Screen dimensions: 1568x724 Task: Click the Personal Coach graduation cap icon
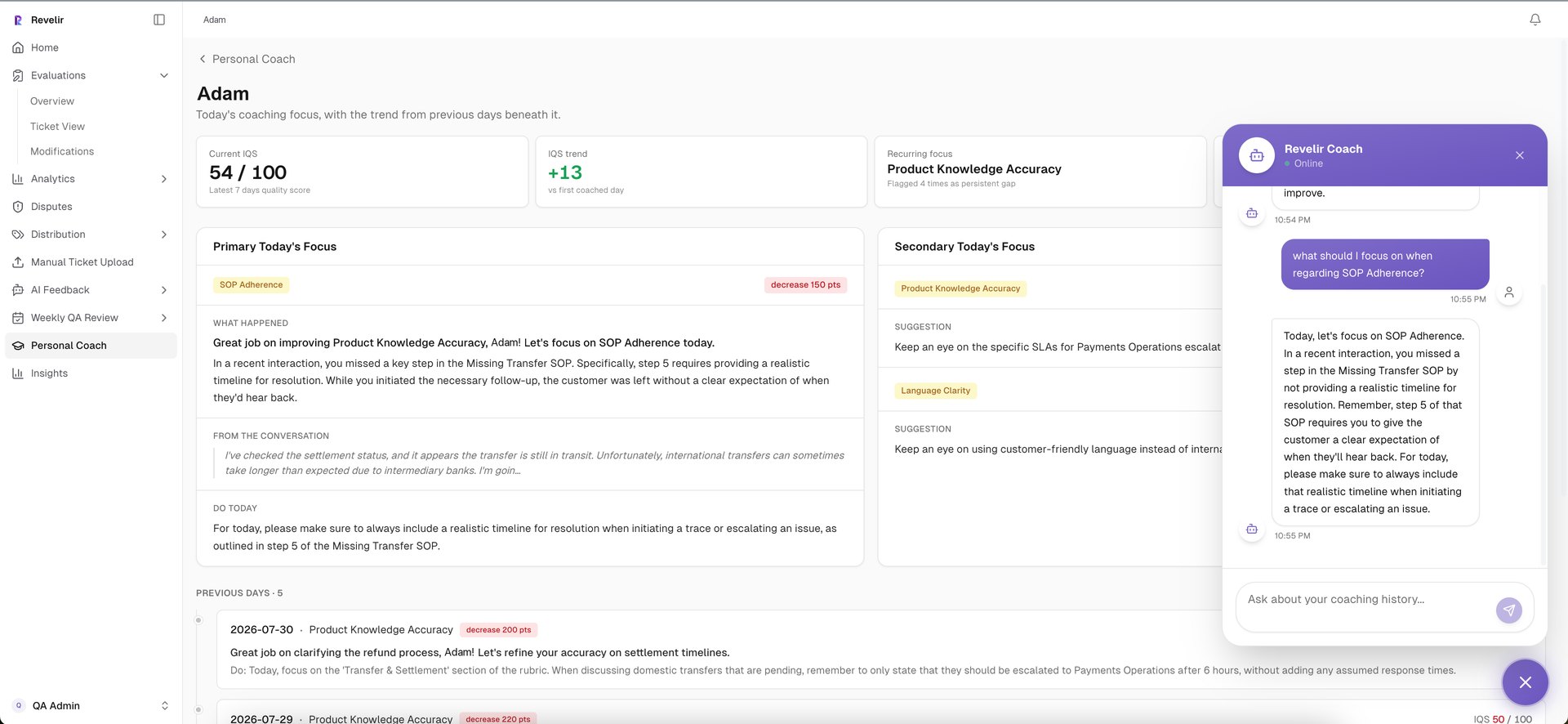tap(18, 346)
